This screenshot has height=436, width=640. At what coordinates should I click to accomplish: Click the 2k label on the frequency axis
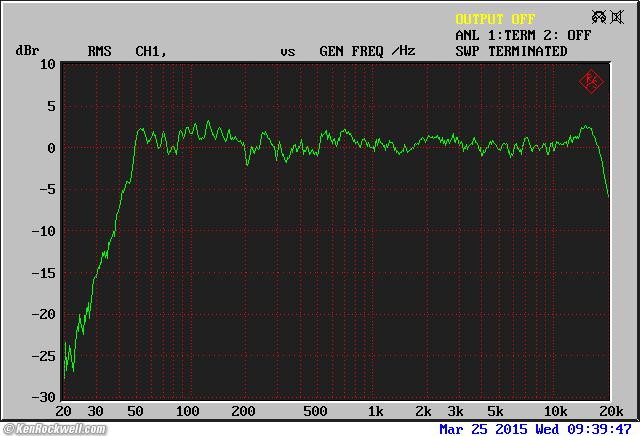(x=423, y=411)
